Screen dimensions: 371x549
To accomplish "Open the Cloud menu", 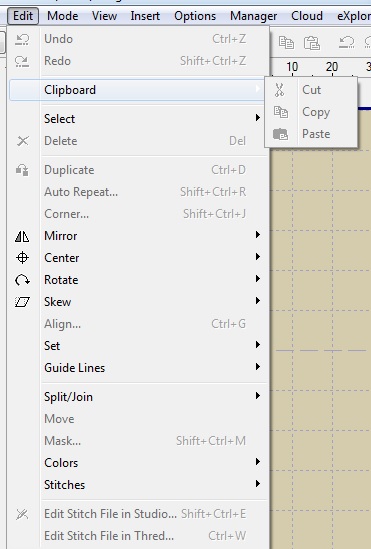I will (307, 16).
